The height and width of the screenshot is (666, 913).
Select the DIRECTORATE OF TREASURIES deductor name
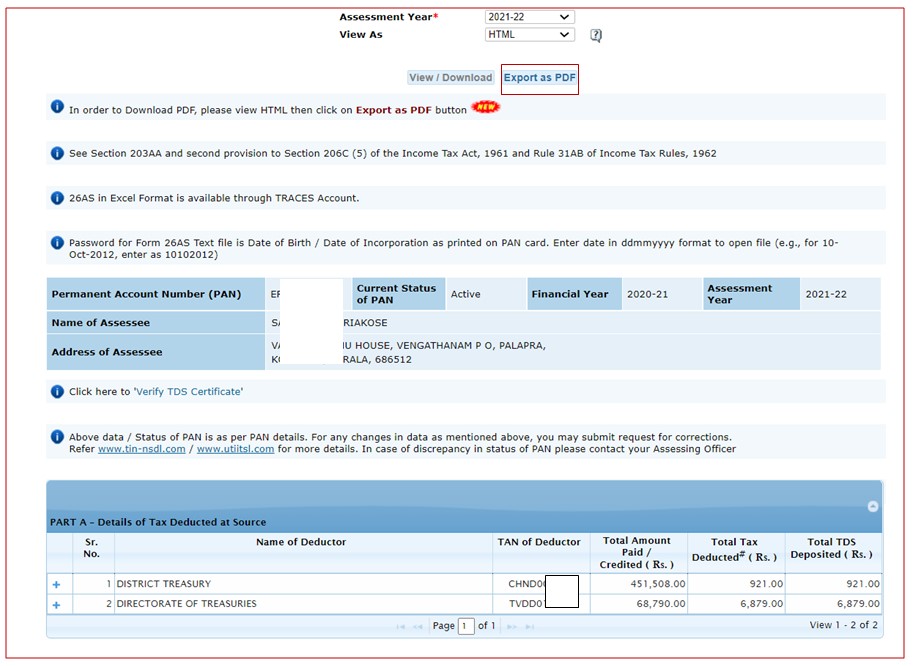point(186,604)
